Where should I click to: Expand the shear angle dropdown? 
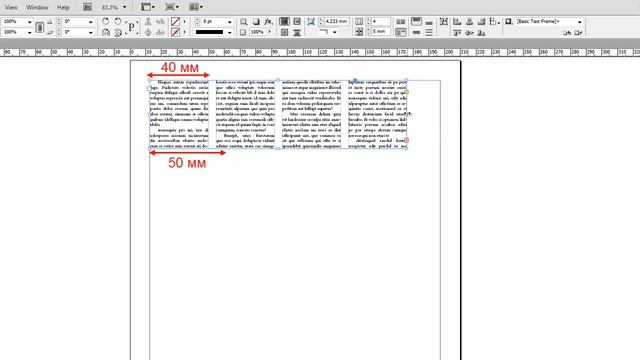91,32
